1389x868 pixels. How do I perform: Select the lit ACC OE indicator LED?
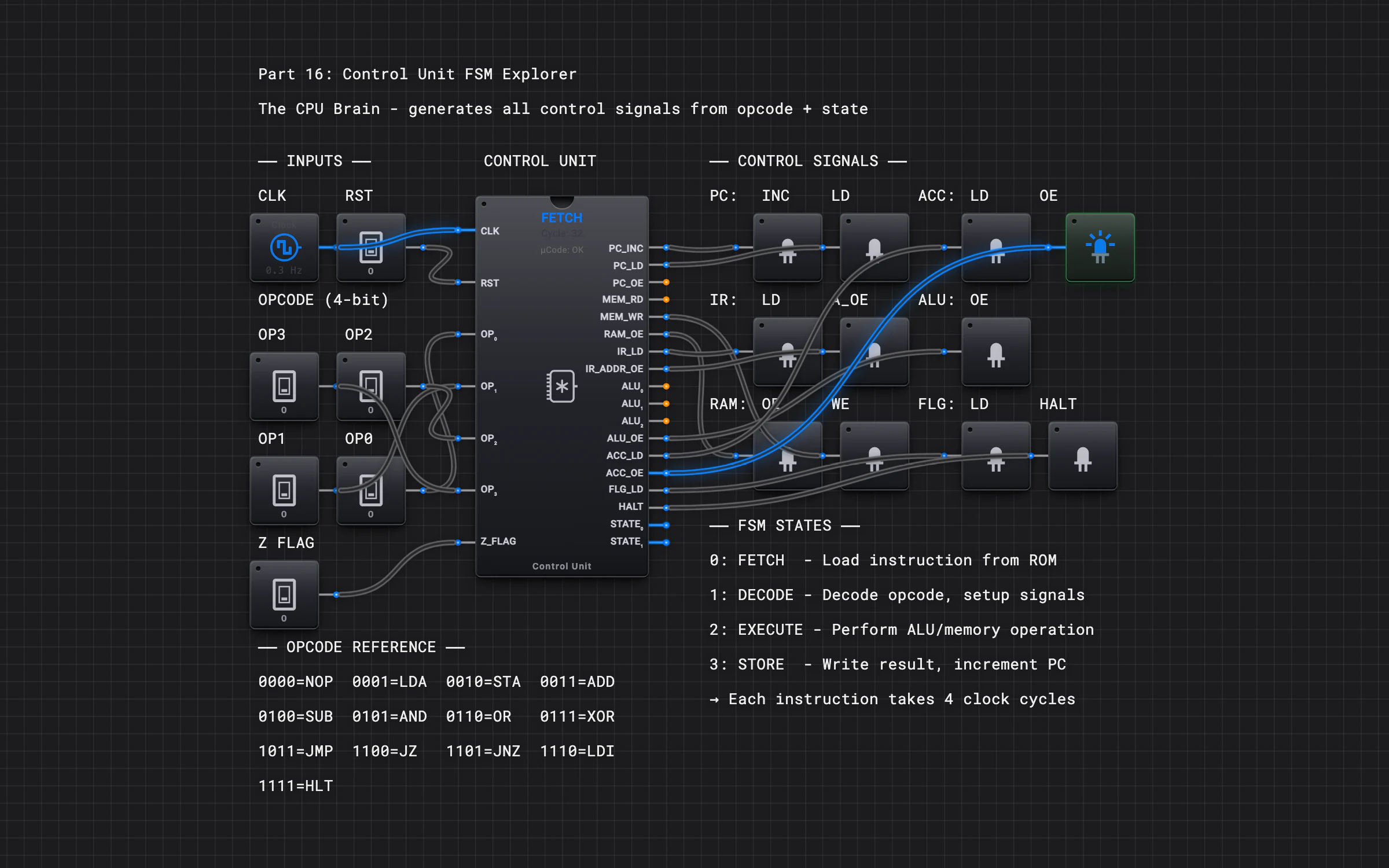point(1100,247)
